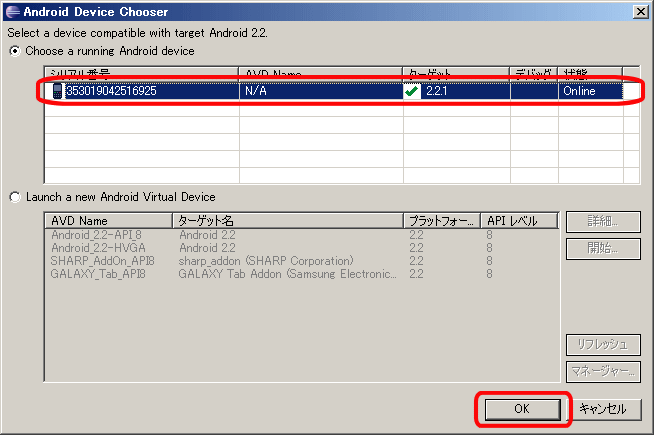
Task: Select GALAXY_Tab_API8 AVD row
Action: coord(302,274)
